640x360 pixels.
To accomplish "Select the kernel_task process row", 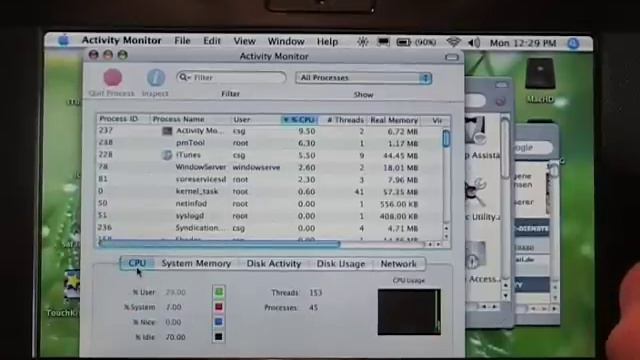I will tap(269, 191).
